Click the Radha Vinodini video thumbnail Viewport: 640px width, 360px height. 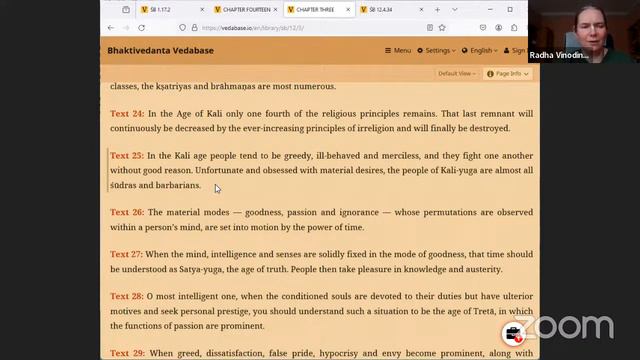(584, 31)
